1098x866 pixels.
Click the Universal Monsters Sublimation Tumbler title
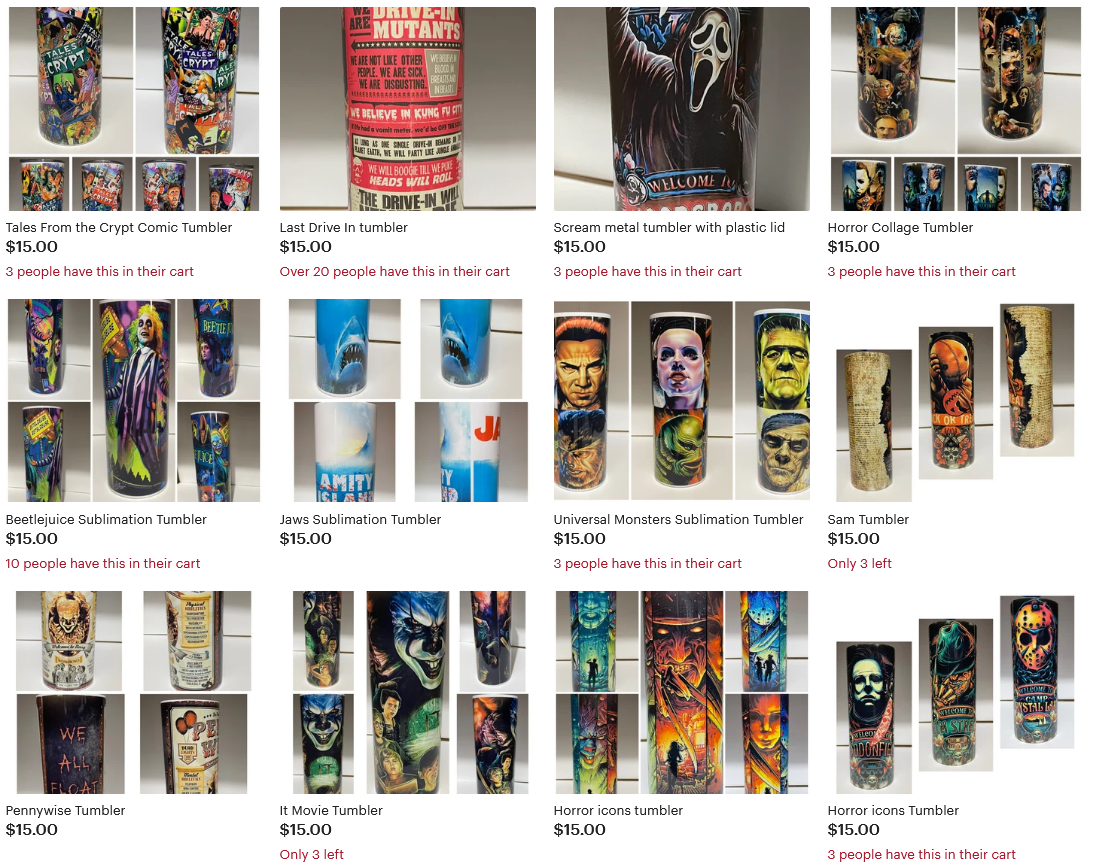678,519
